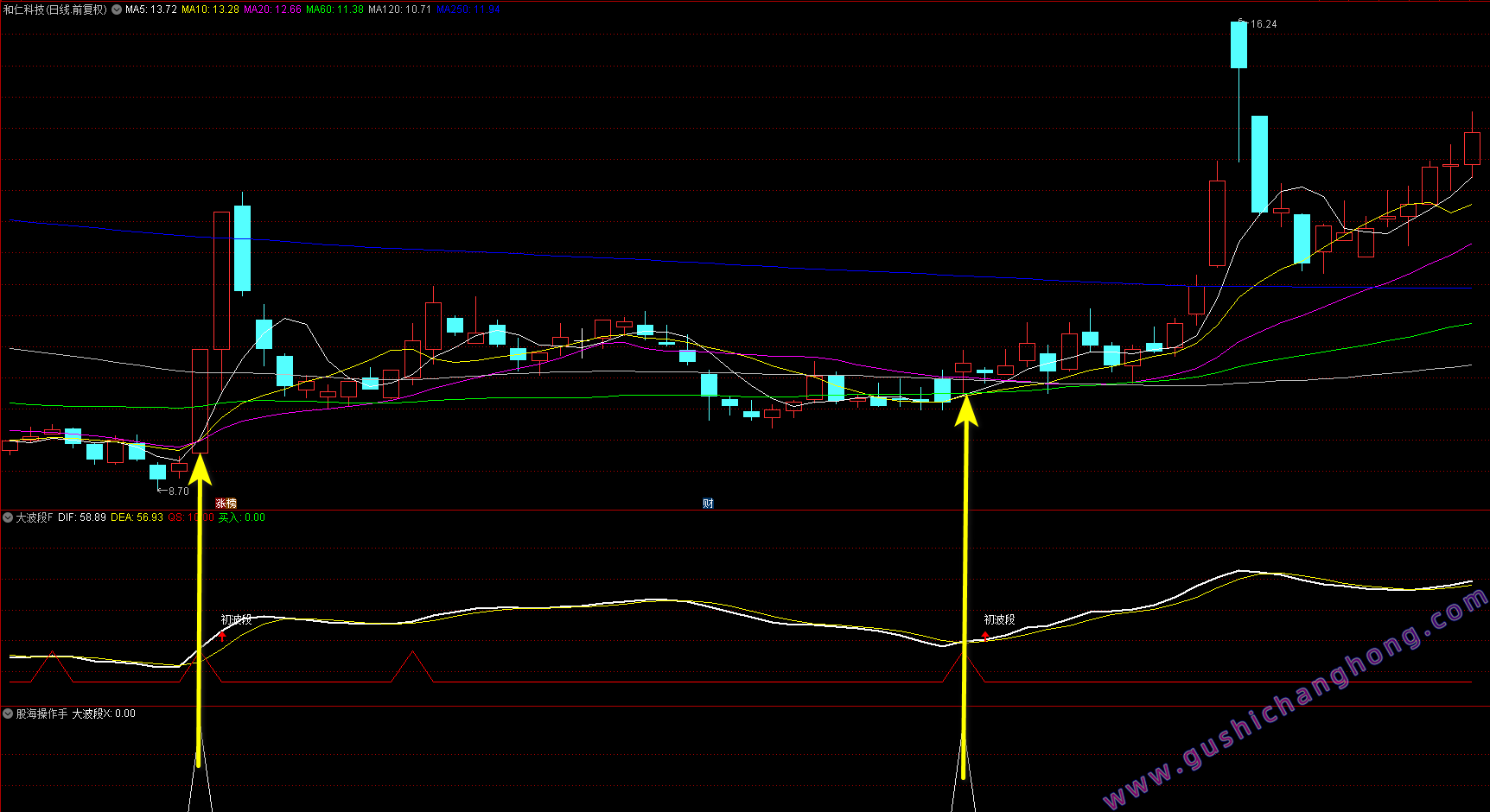Click the 8.70 low price label
Viewport: 1490px width, 812px height.
[178, 492]
